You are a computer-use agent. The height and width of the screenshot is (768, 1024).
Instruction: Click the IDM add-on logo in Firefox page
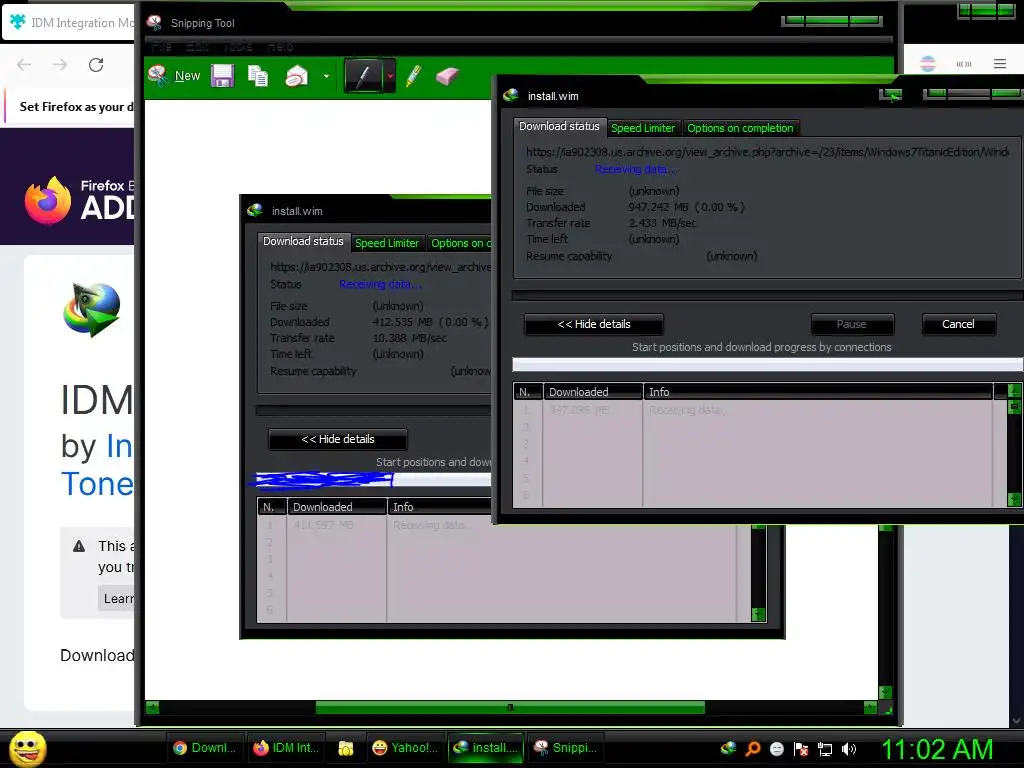[x=92, y=310]
